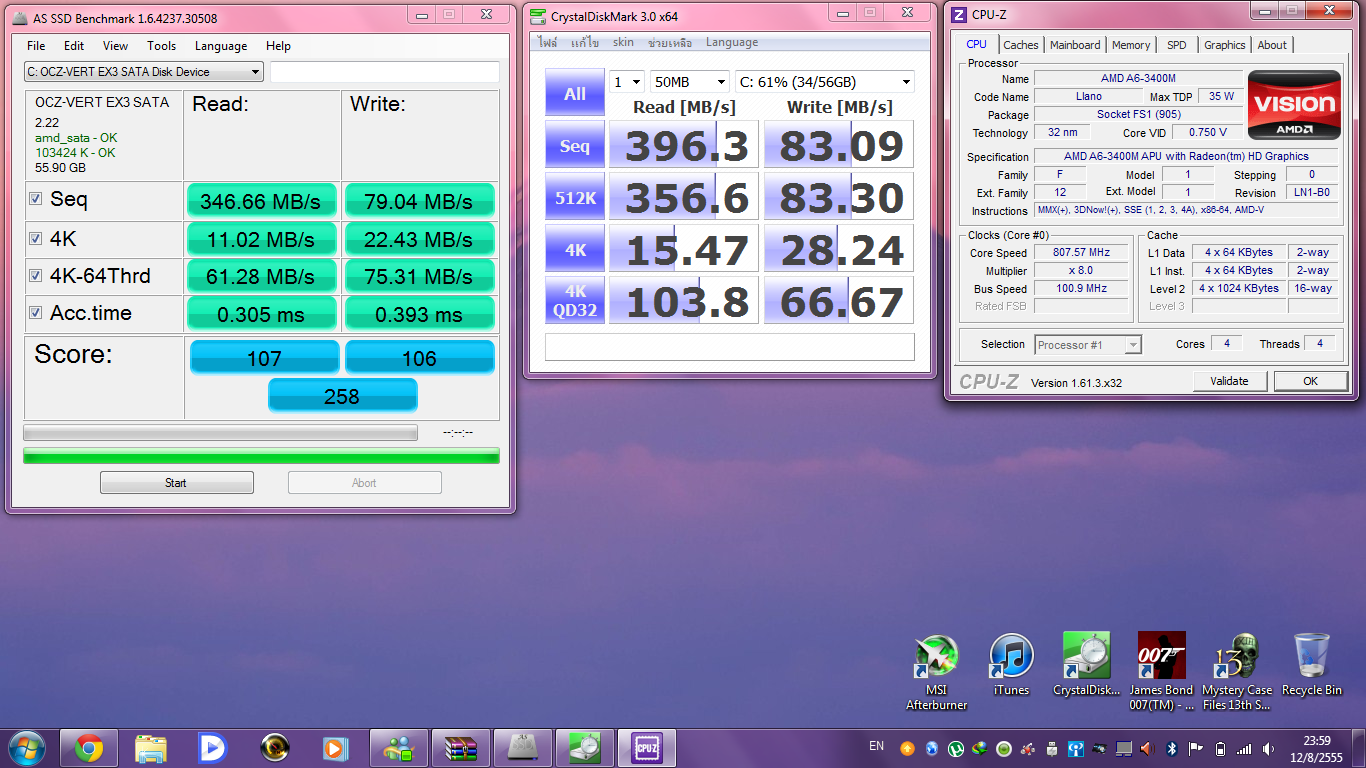Image resolution: width=1366 pixels, height=768 pixels.
Task: Open the Windows Start orb
Action: click(x=27, y=748)
